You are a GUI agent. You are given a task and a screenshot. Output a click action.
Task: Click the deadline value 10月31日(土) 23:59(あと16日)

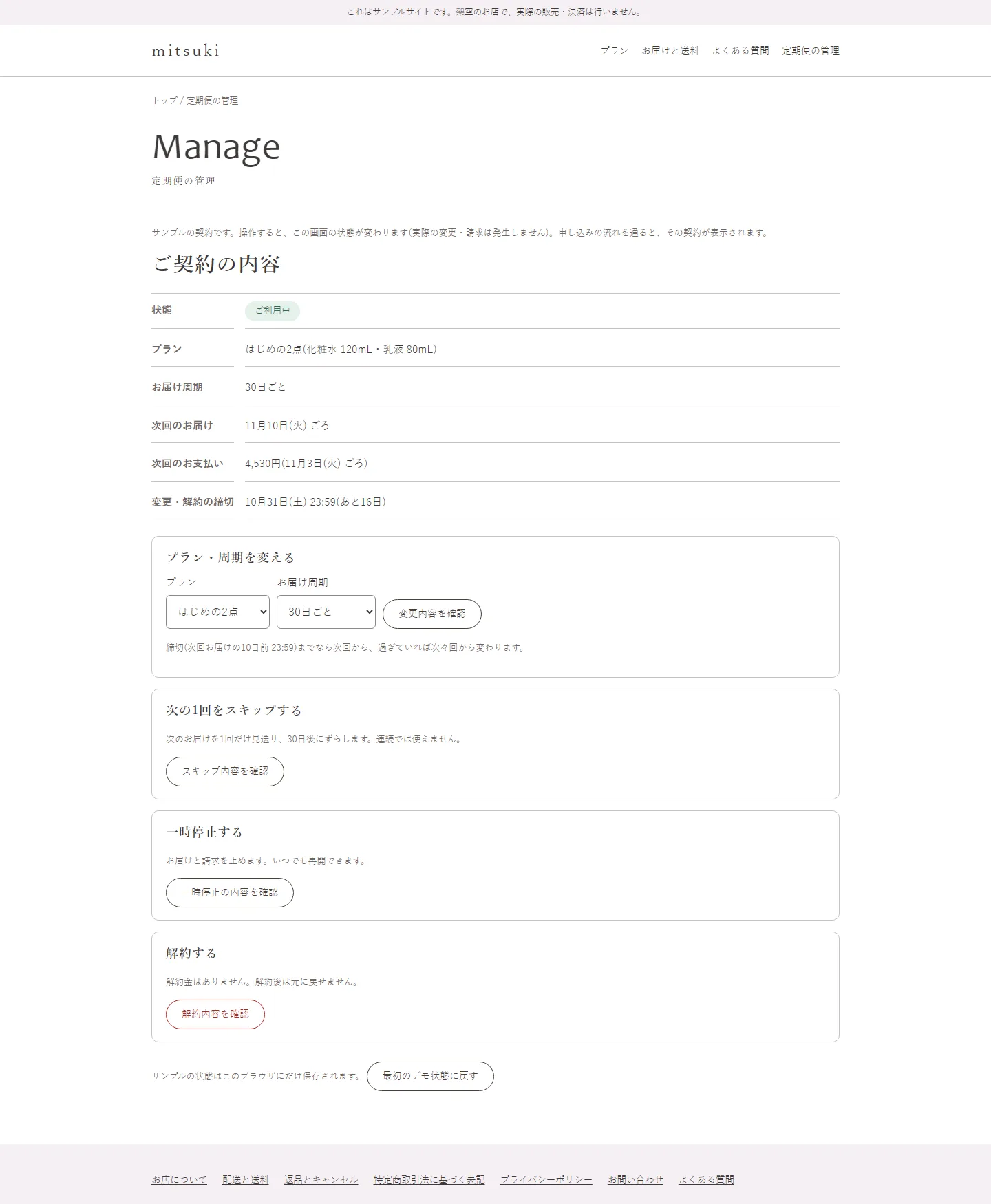point(315,502)
